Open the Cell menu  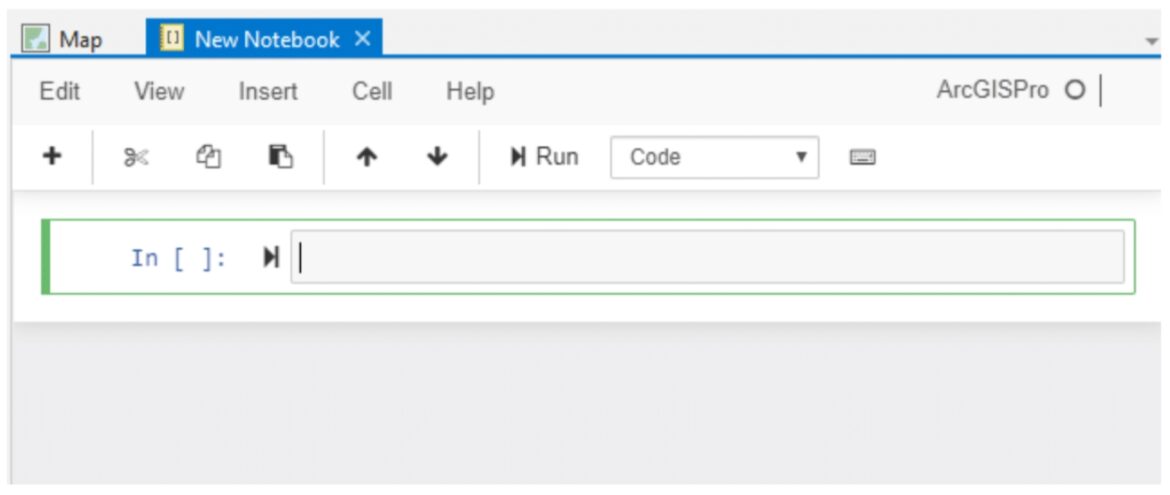[x=372, y=92]
